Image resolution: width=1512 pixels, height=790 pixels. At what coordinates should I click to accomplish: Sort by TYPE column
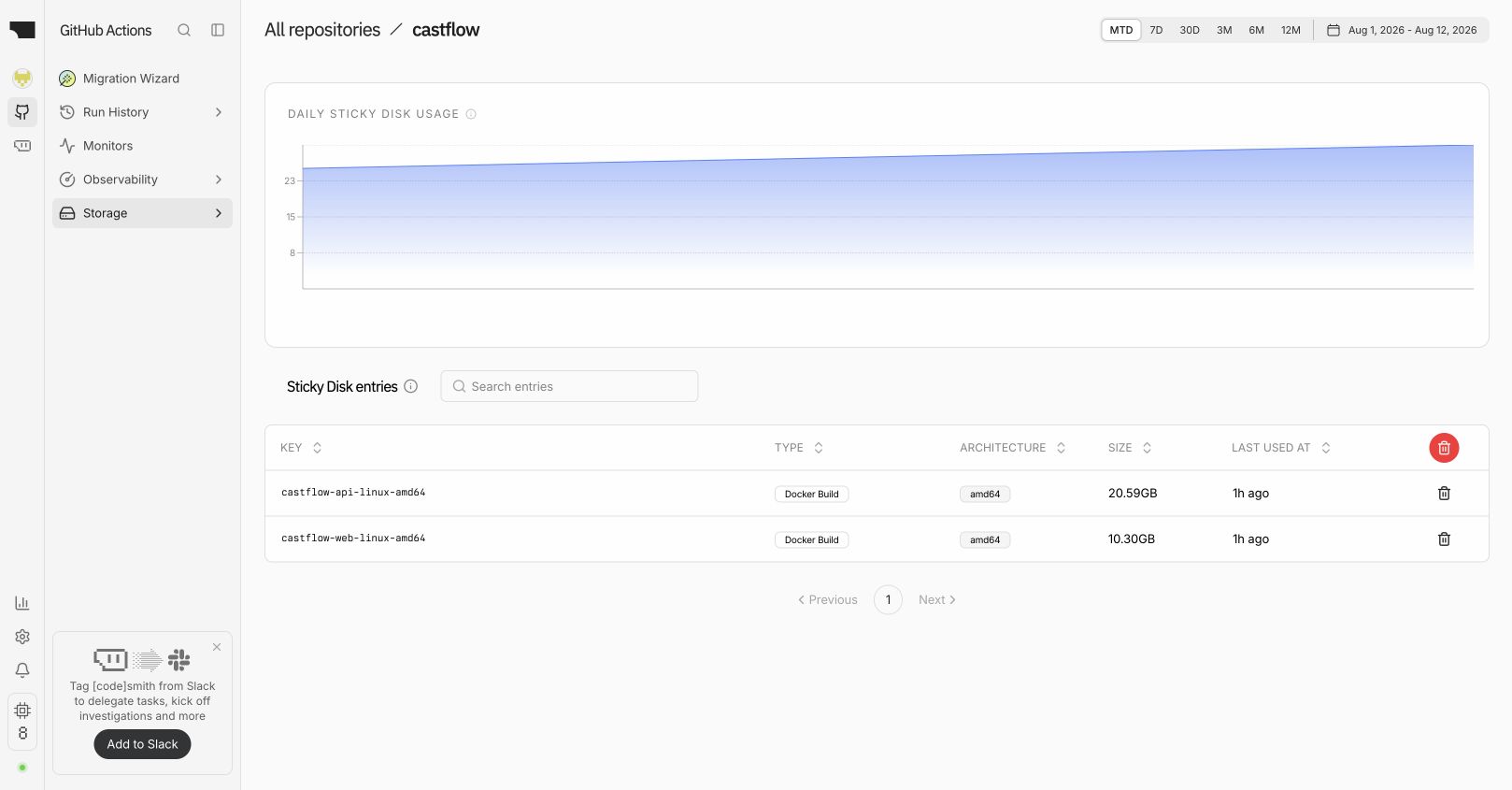coord(799,448)
